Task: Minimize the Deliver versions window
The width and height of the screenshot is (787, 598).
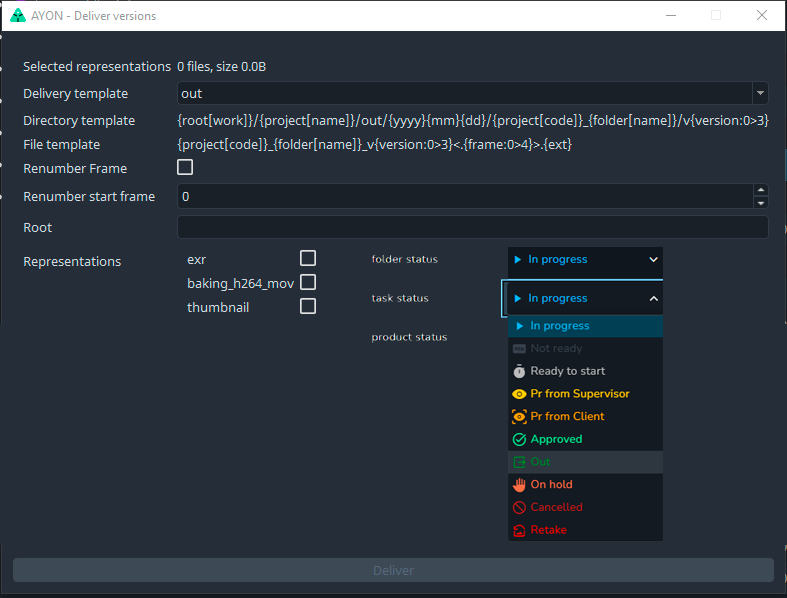Action: [x=671, y=16]
